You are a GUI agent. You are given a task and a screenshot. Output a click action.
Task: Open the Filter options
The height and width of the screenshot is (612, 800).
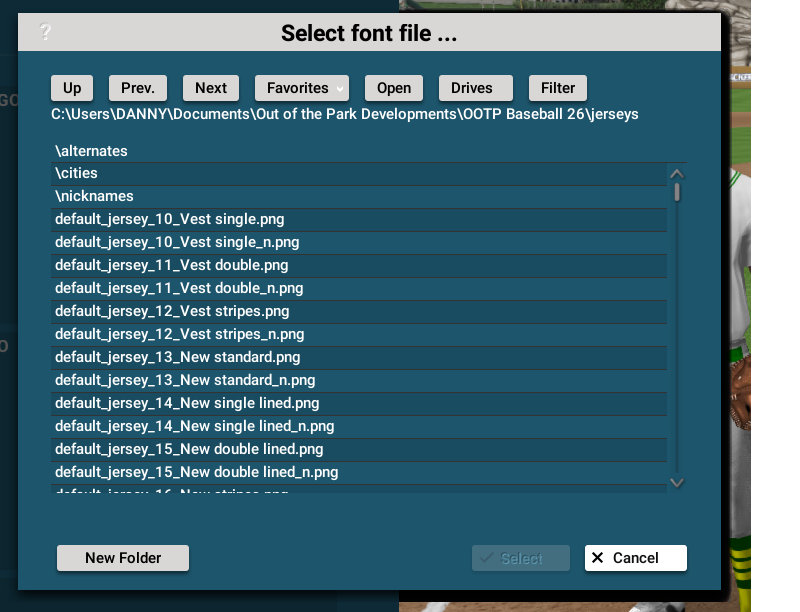pyautogui.click(x=558, y=88)
